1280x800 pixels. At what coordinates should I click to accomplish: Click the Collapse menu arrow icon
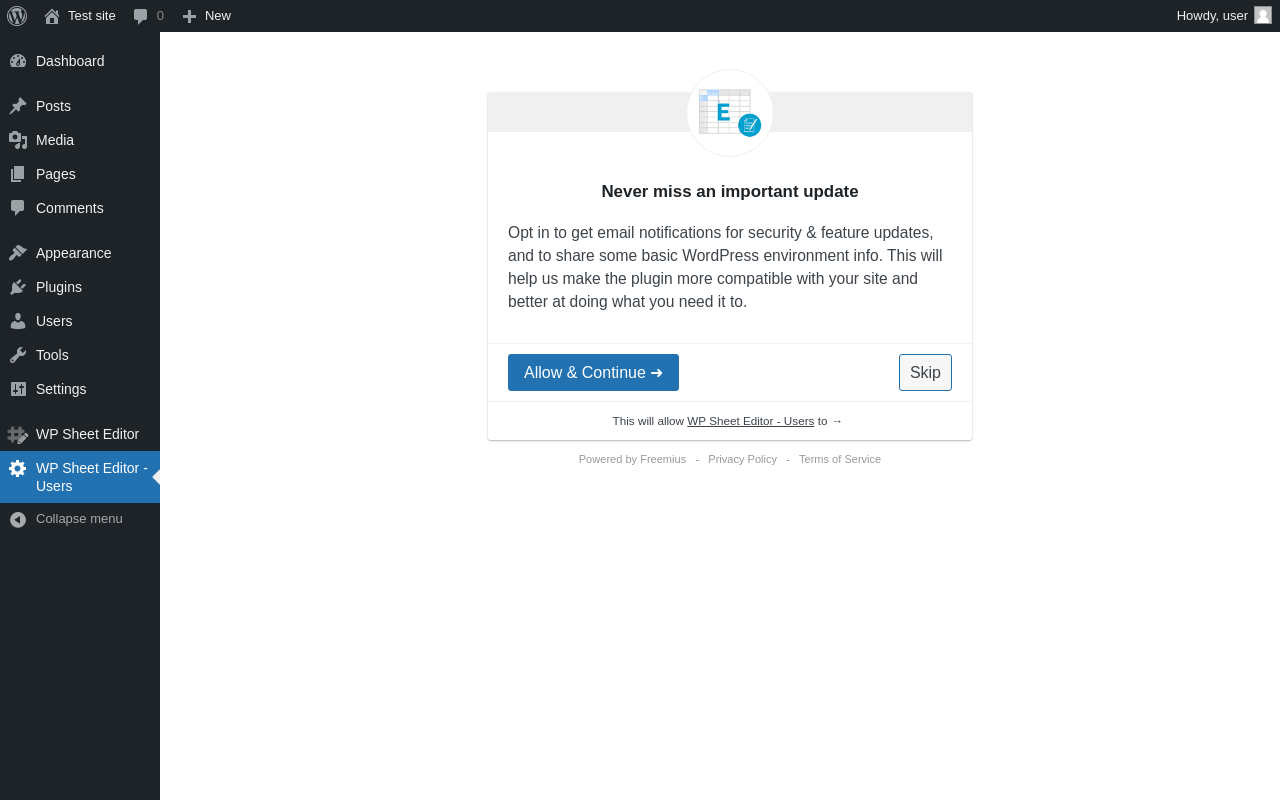coord(18,520)
